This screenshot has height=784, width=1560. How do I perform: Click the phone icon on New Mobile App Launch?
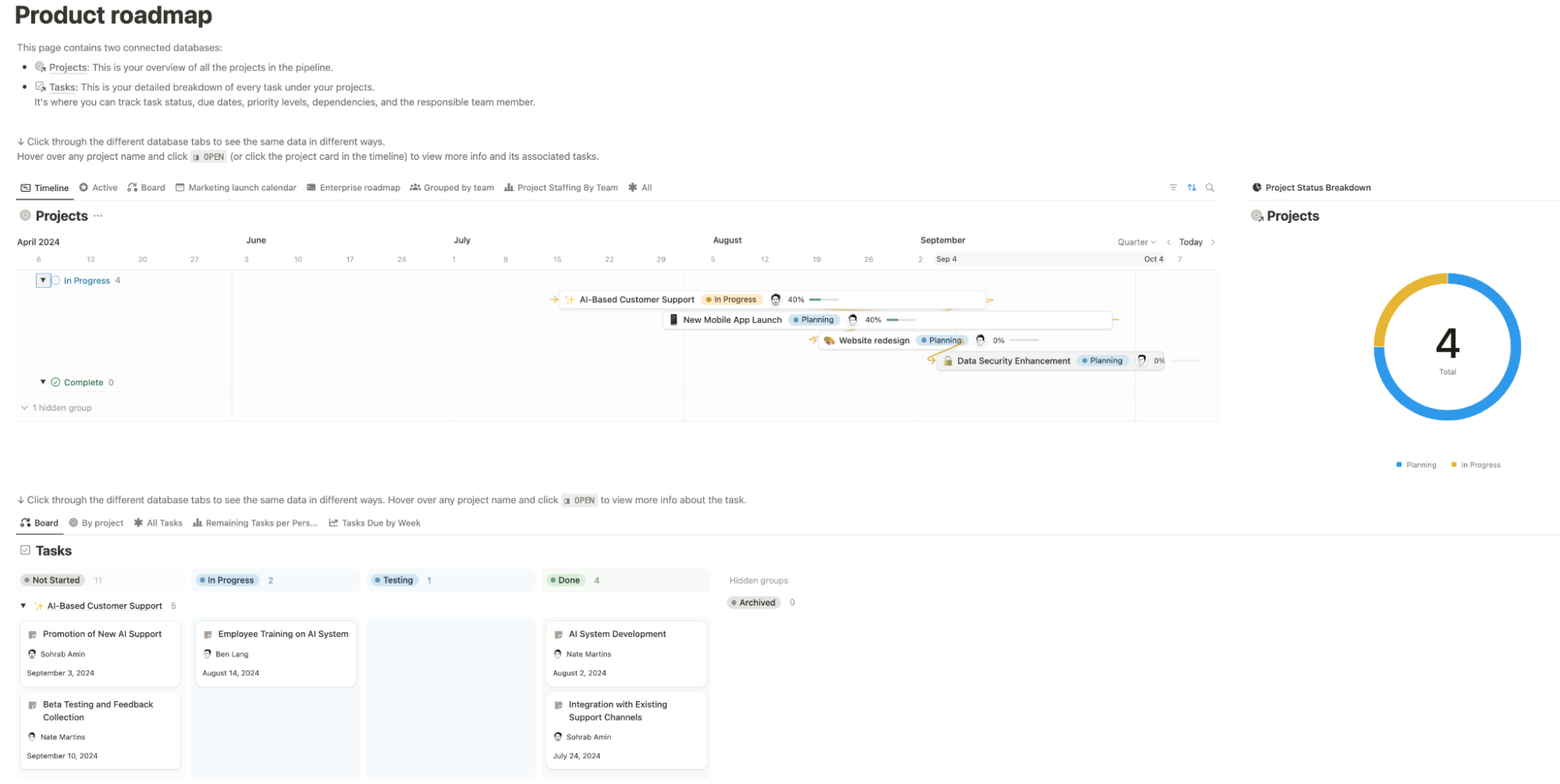tap(673, 320)
